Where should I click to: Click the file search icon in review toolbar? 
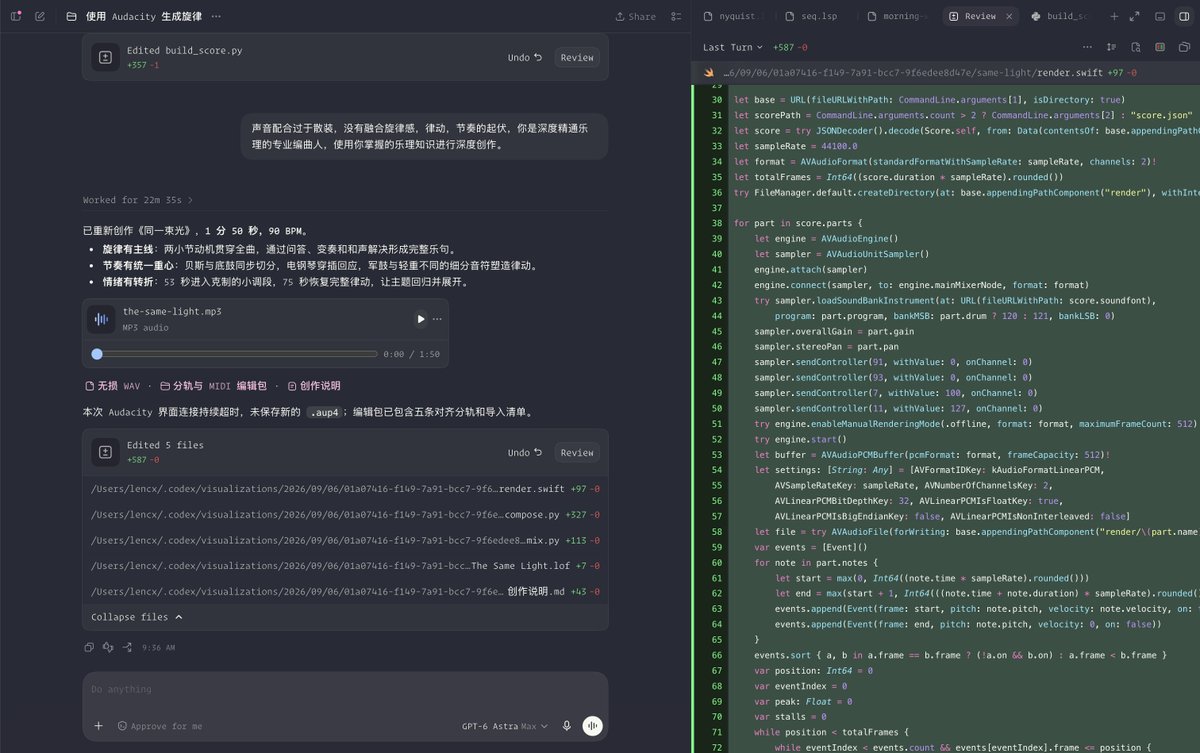[1136, 47]
